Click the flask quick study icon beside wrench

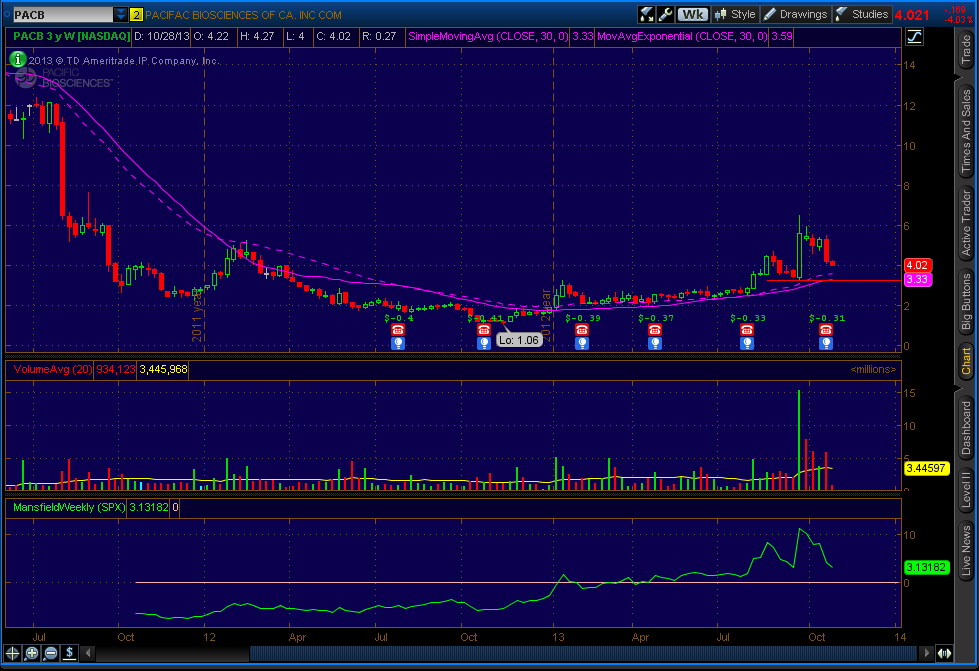tap(647, 14)
